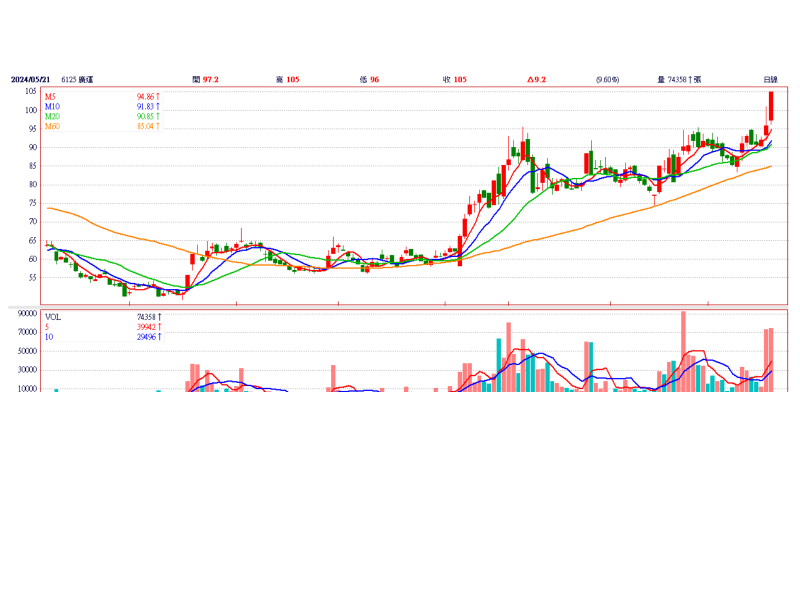Select the stock code 6125 廣運
Viewport: 800px width, 600px height.
[x=79, y=79]
